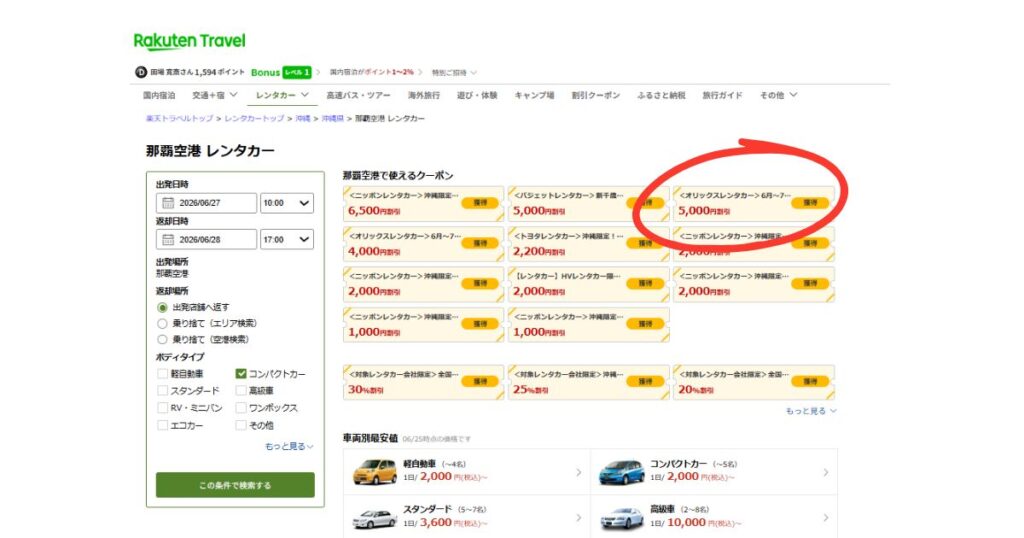Image resolution: width=1024 pixels, height=538 pixels.
Task: Click the この条件で検索する button
Action: [235, 485]
